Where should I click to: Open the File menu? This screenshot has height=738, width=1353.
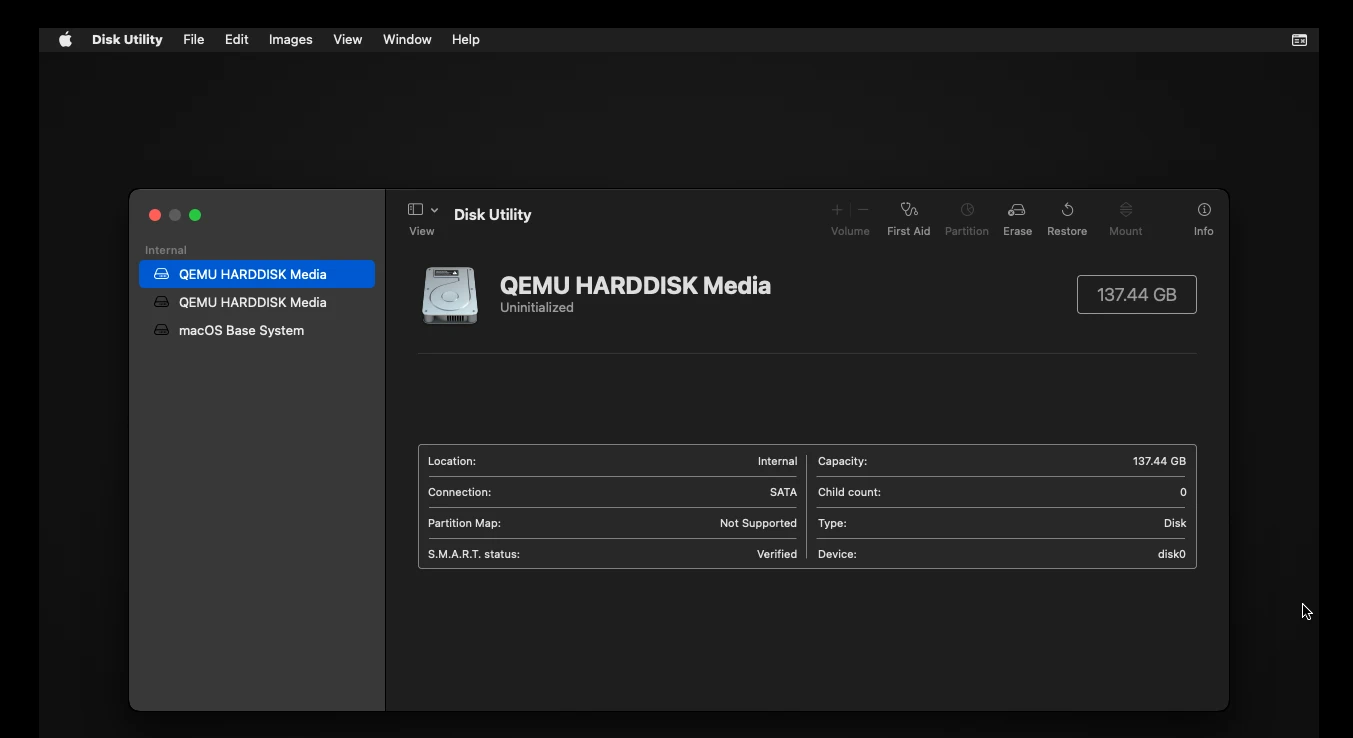193,40
